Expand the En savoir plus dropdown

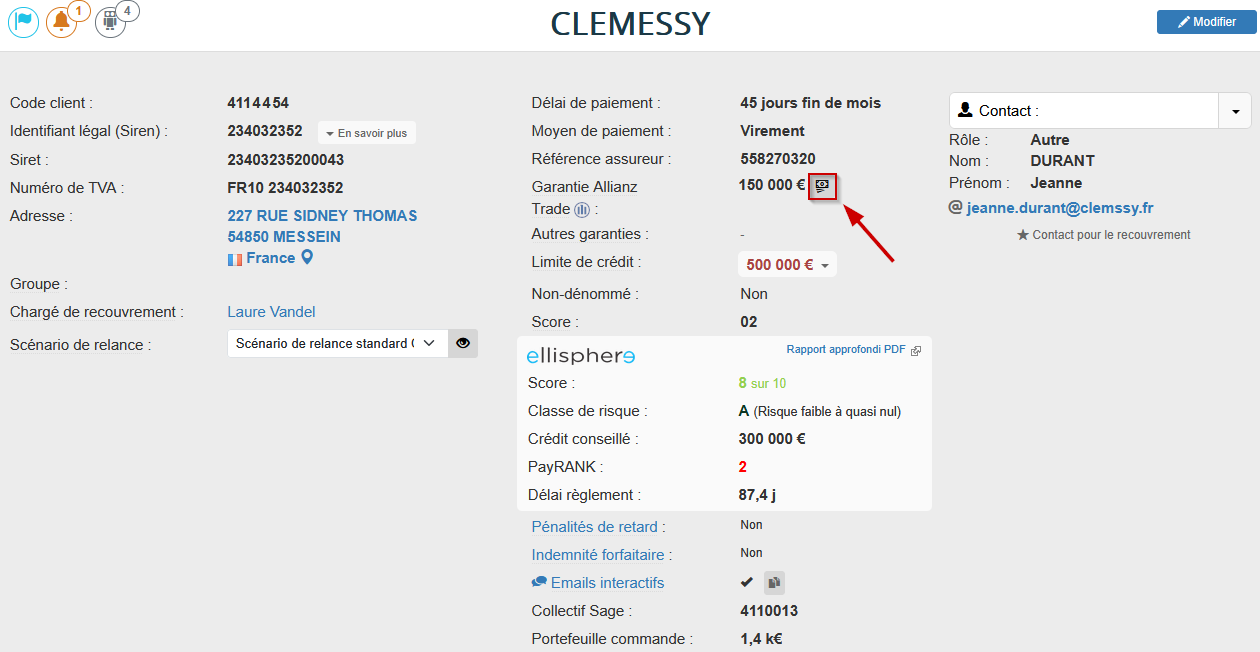pos(366,133)
